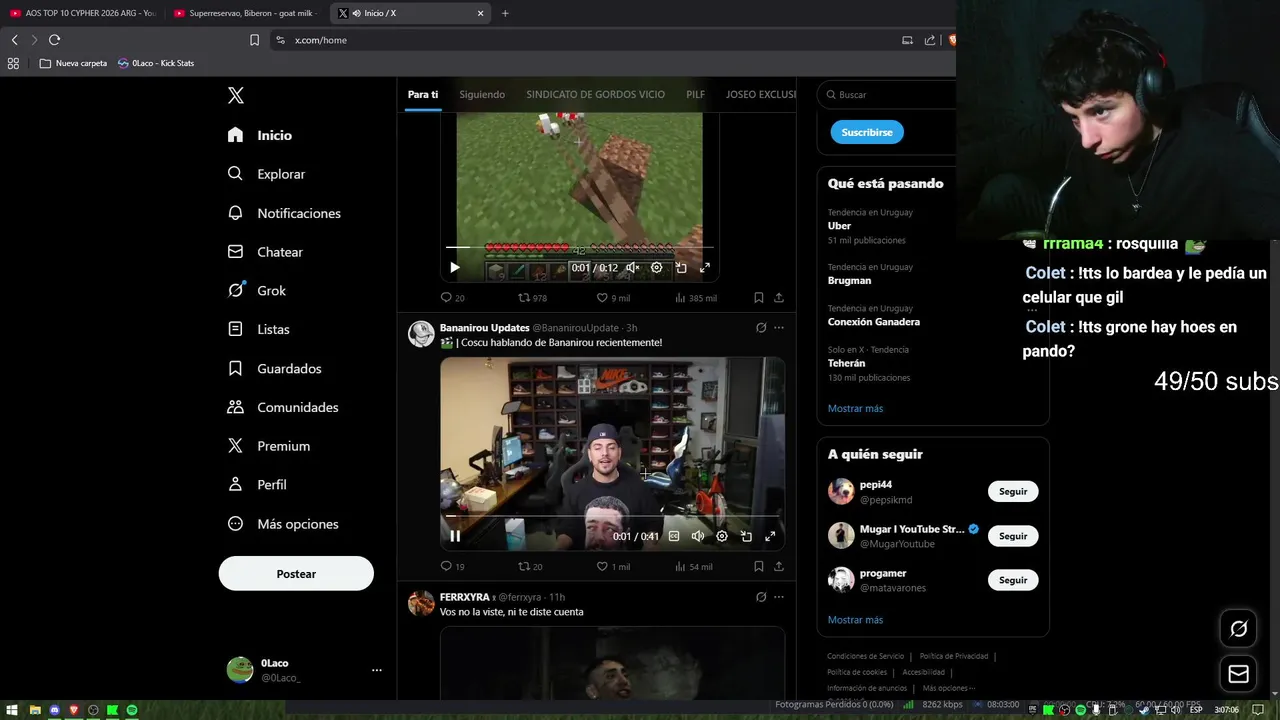The height and width of the screenshot is (720, 1280).
Task: Toggle picture-in-picture on the Coscu video
Action: click(x=746, y=536)
